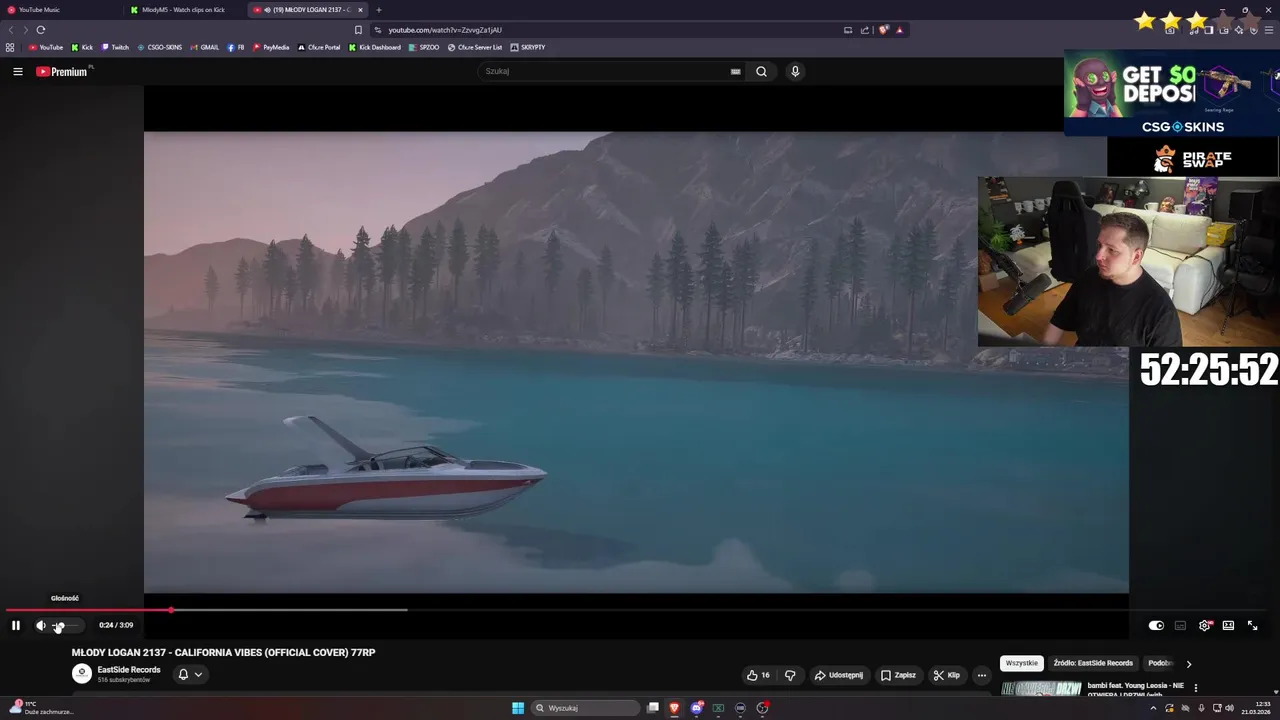Dislike the video with thumbs-down button

tap(790, 675)
